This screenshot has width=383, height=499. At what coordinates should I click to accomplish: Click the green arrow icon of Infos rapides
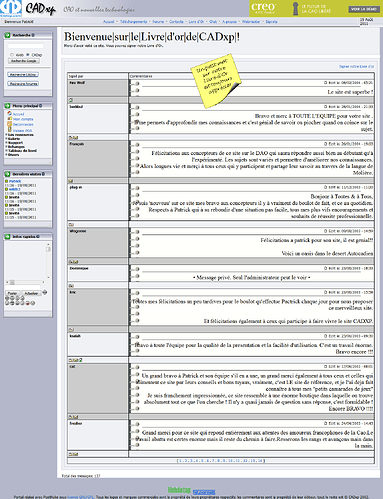[x=7, y=236]
